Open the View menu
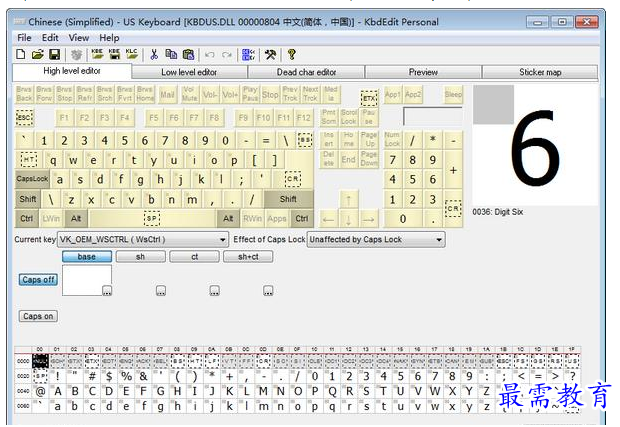620x427 pixels. 79,38
